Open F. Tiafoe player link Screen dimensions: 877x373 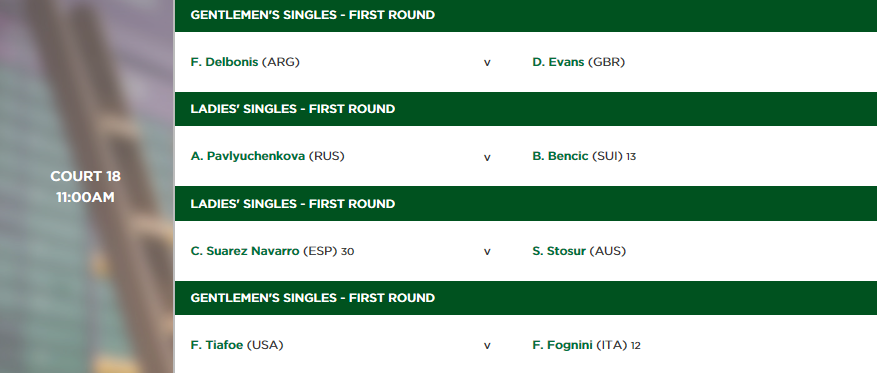[217, 345]
